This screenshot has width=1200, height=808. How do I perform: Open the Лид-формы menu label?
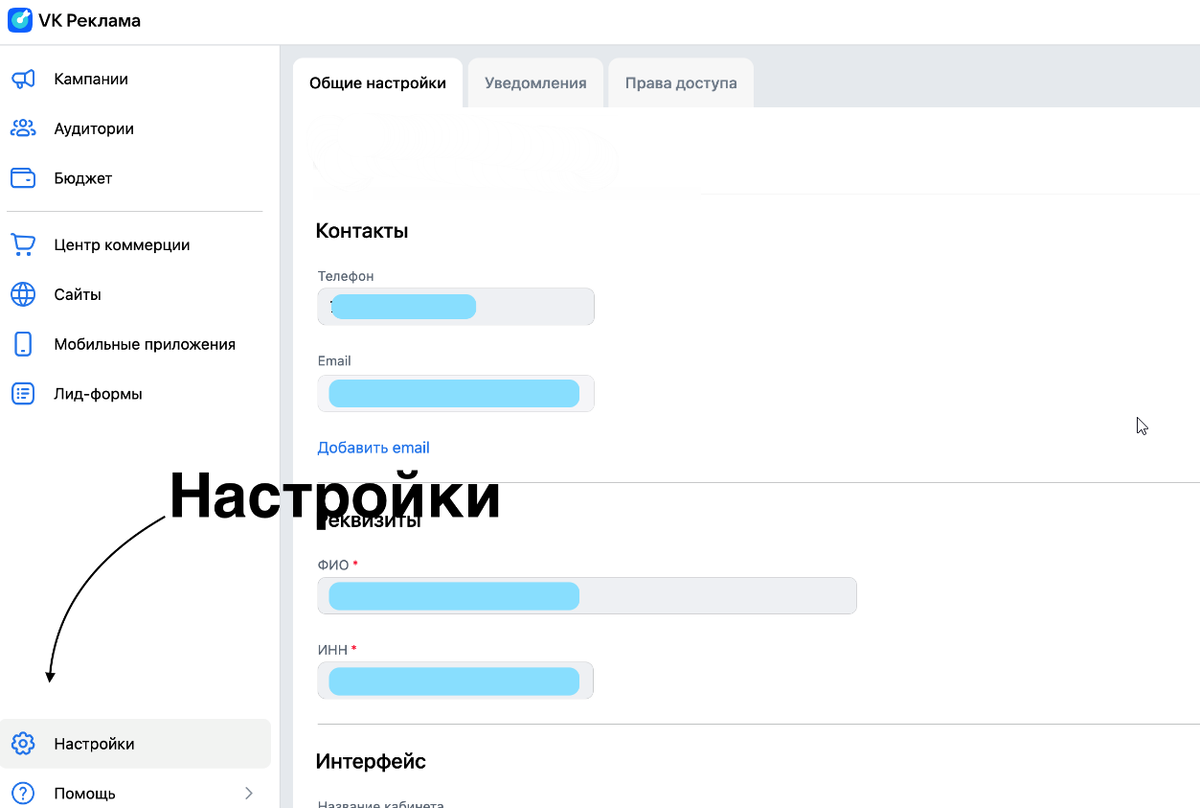pos(98,394)
